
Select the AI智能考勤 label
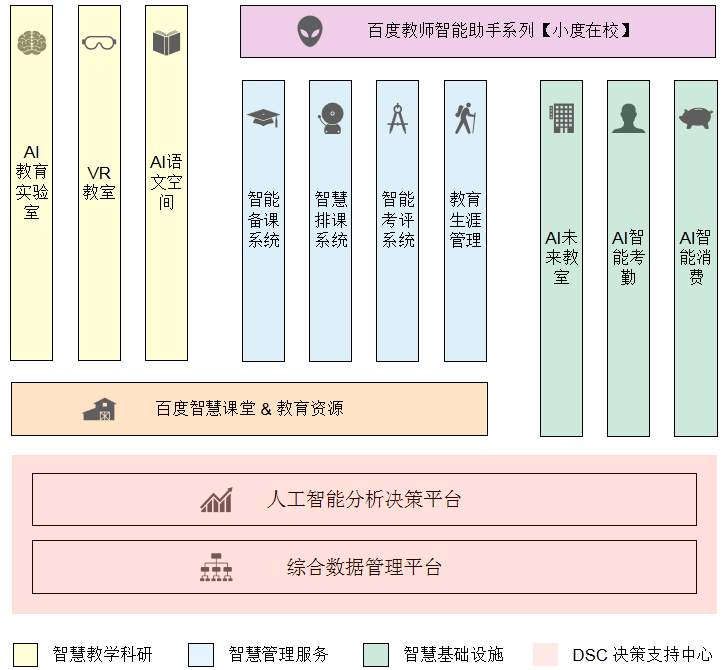pyautogui.click(x=628, y=257)
